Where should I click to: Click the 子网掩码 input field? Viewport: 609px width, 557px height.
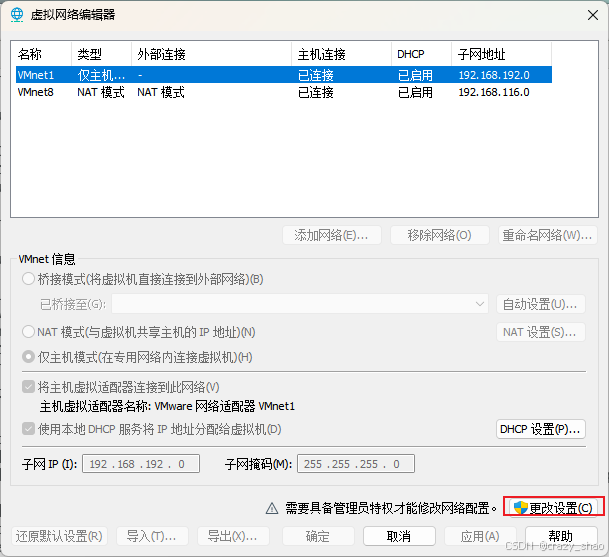pyautogui.click(x=356, y=463)
